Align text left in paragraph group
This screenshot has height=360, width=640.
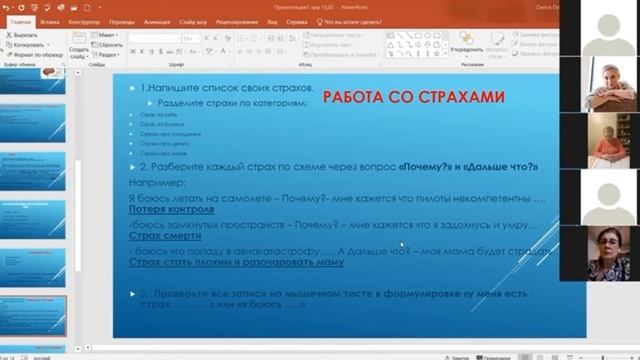(240, 51)
